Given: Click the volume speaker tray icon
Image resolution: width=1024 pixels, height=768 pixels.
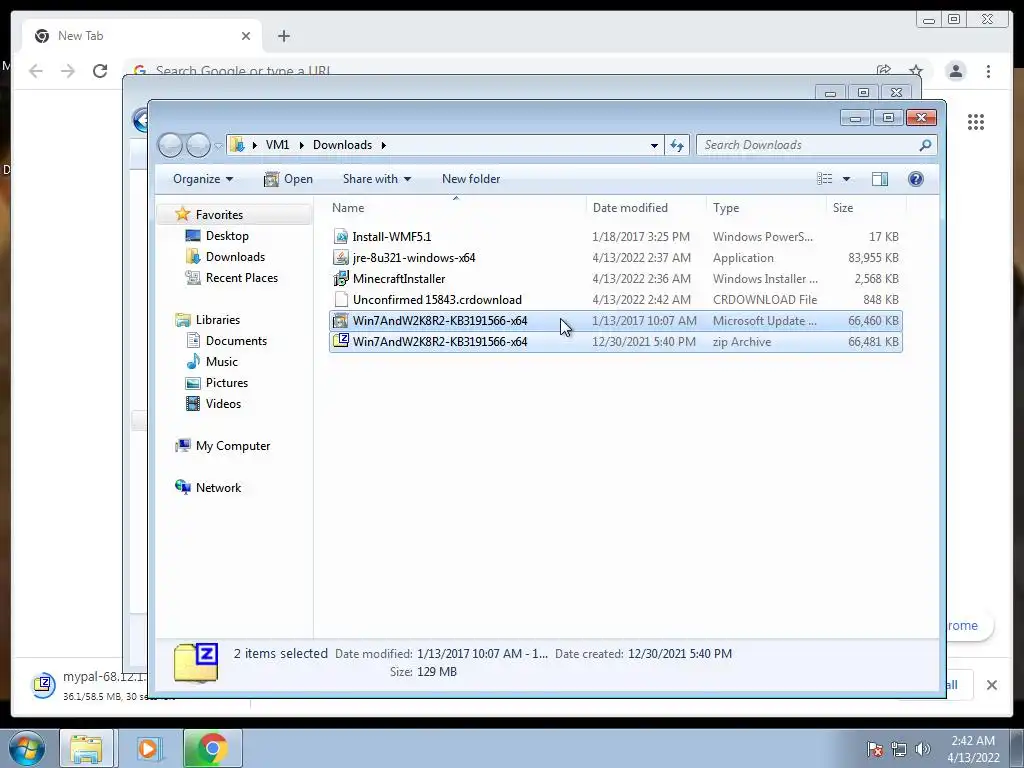Looking at the screenshot, I should [x=923, y=749].
